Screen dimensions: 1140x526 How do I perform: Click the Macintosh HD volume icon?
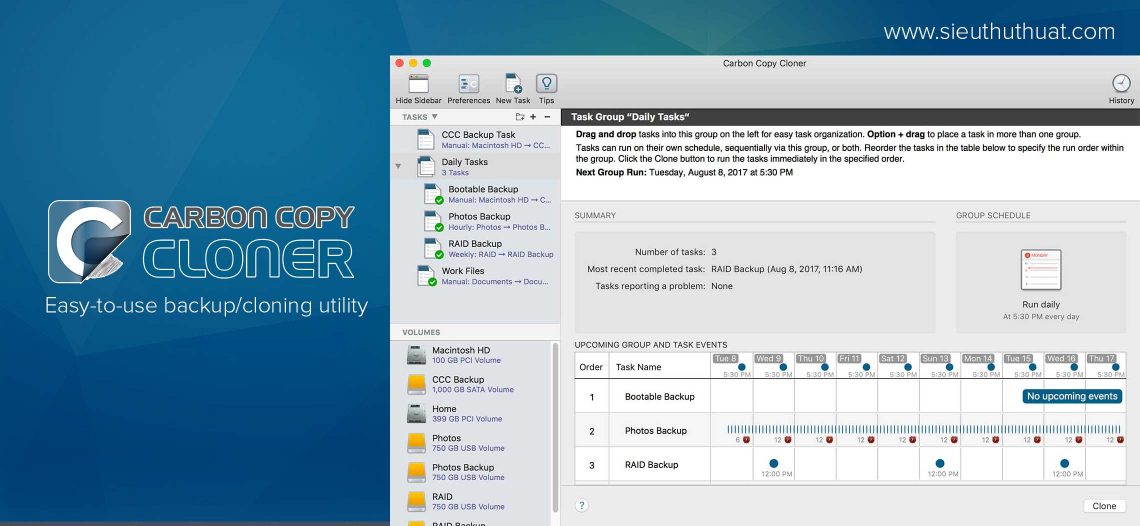[416, 355]
